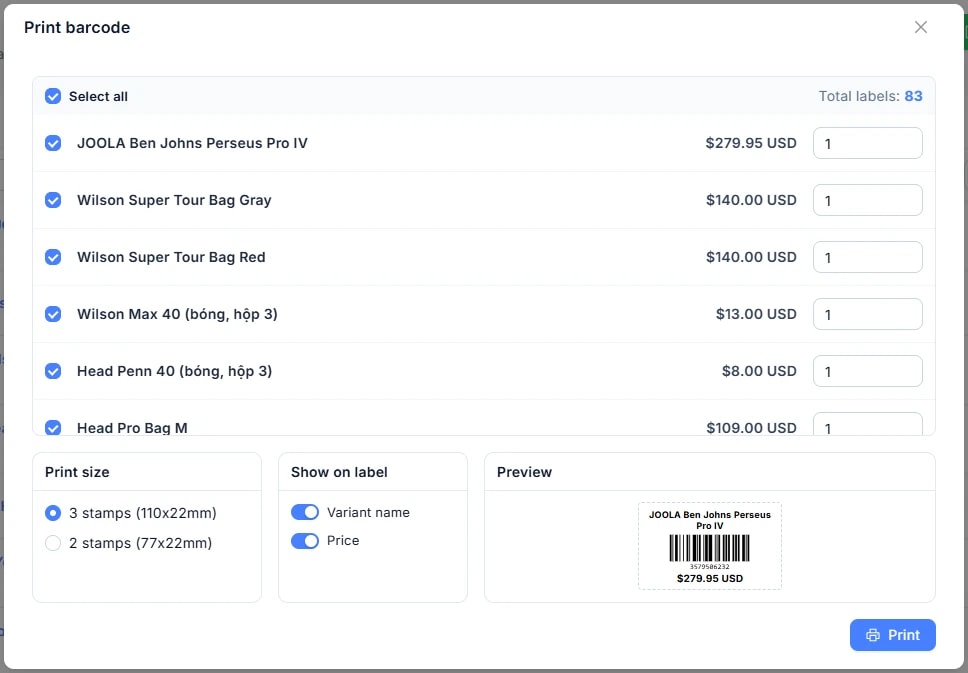Click the $8.00 USD price text
Screen dimensions: 968x673
click(x=759, y=371)
